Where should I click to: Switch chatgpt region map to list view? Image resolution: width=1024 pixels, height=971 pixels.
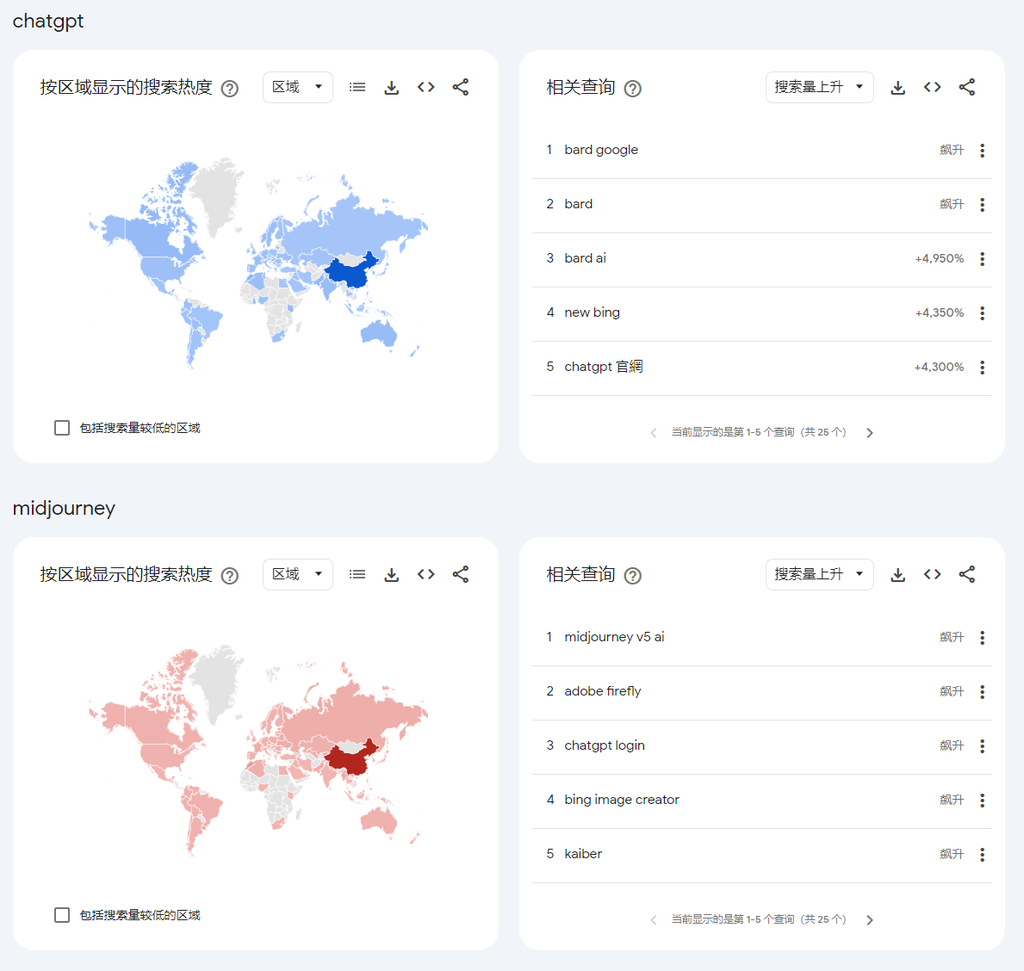357,88
